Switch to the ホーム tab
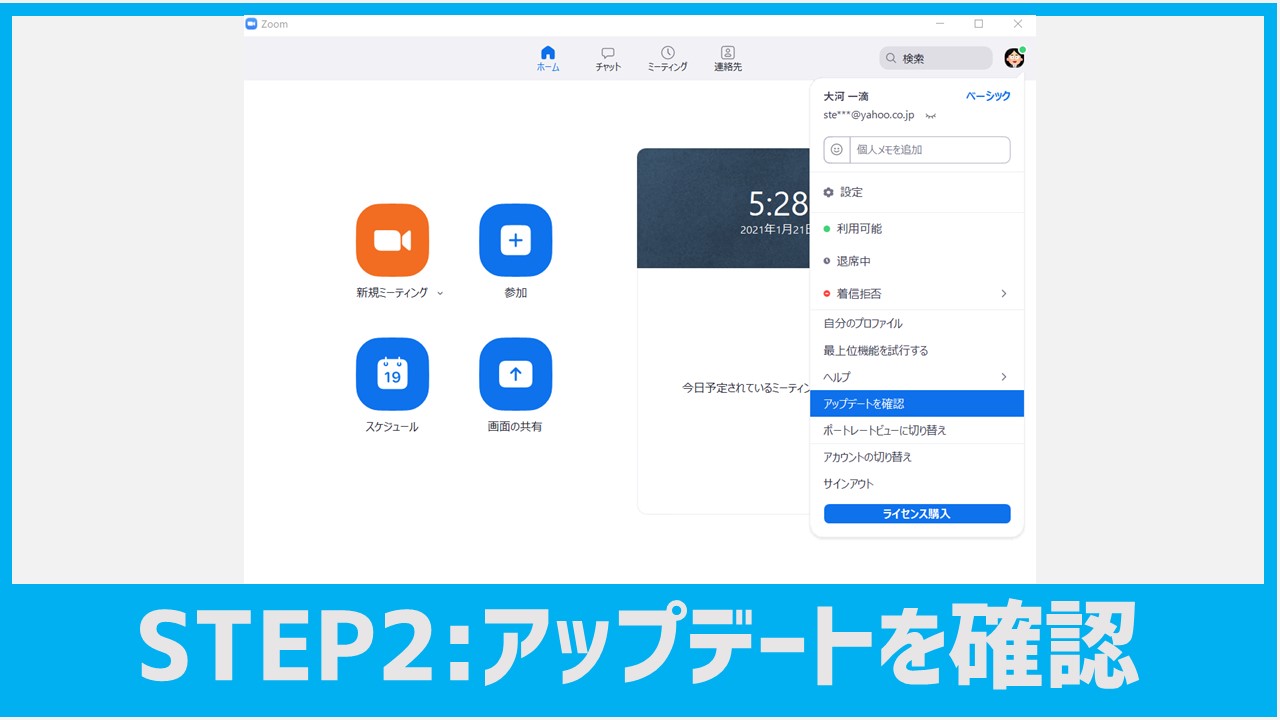Image resolution: width=1280 pixels, height=720 pixels. click(547, 57)
